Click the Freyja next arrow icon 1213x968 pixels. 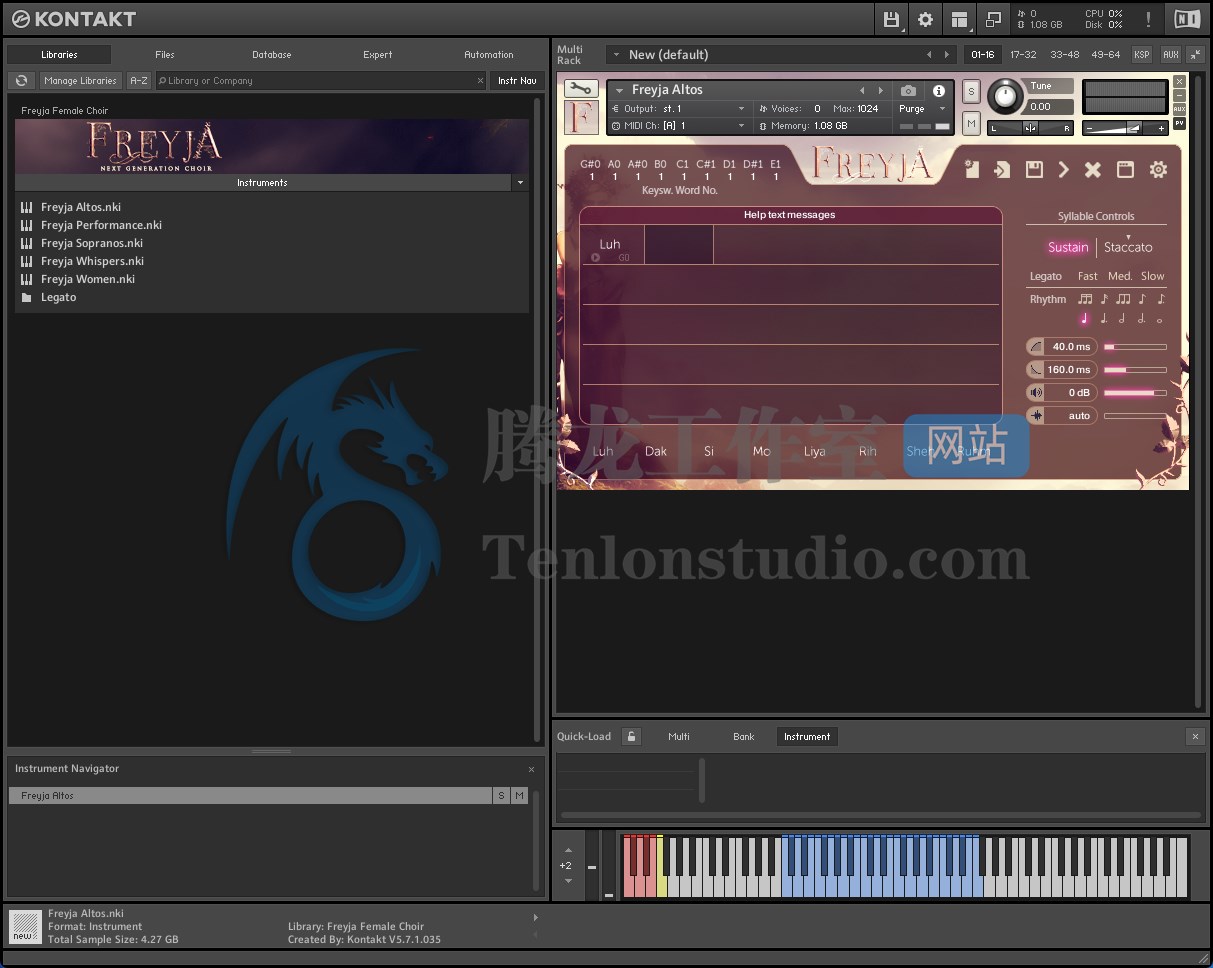(x=1063, y=170)
